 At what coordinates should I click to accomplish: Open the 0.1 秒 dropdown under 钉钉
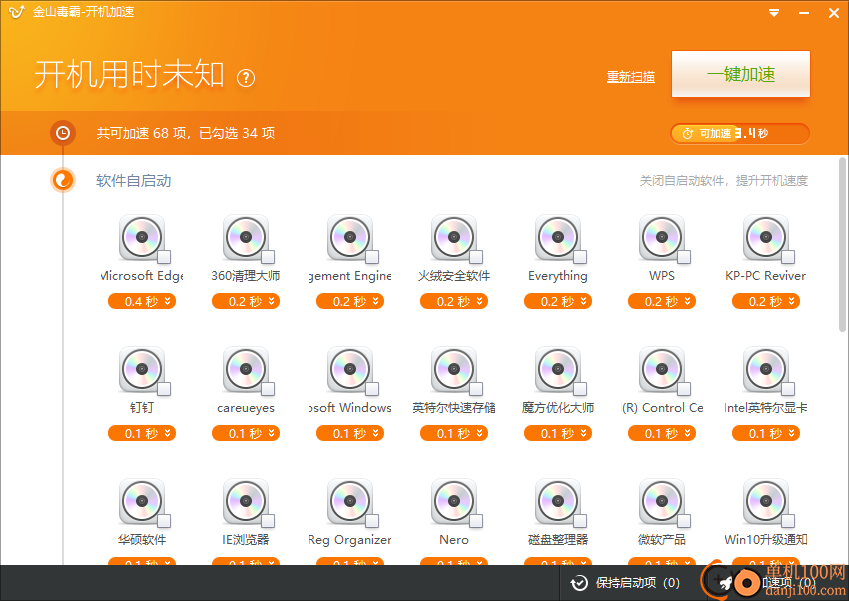click(x=142, y=433)
